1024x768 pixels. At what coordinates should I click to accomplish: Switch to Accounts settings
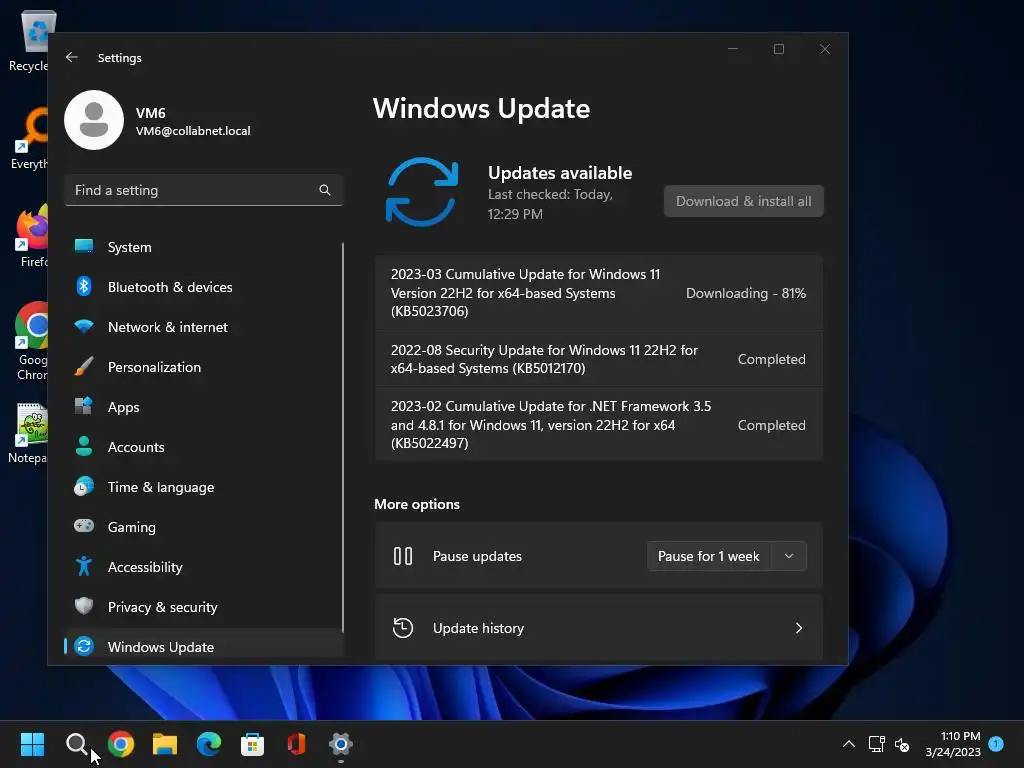pyautogui.click(x=204, y=447)
